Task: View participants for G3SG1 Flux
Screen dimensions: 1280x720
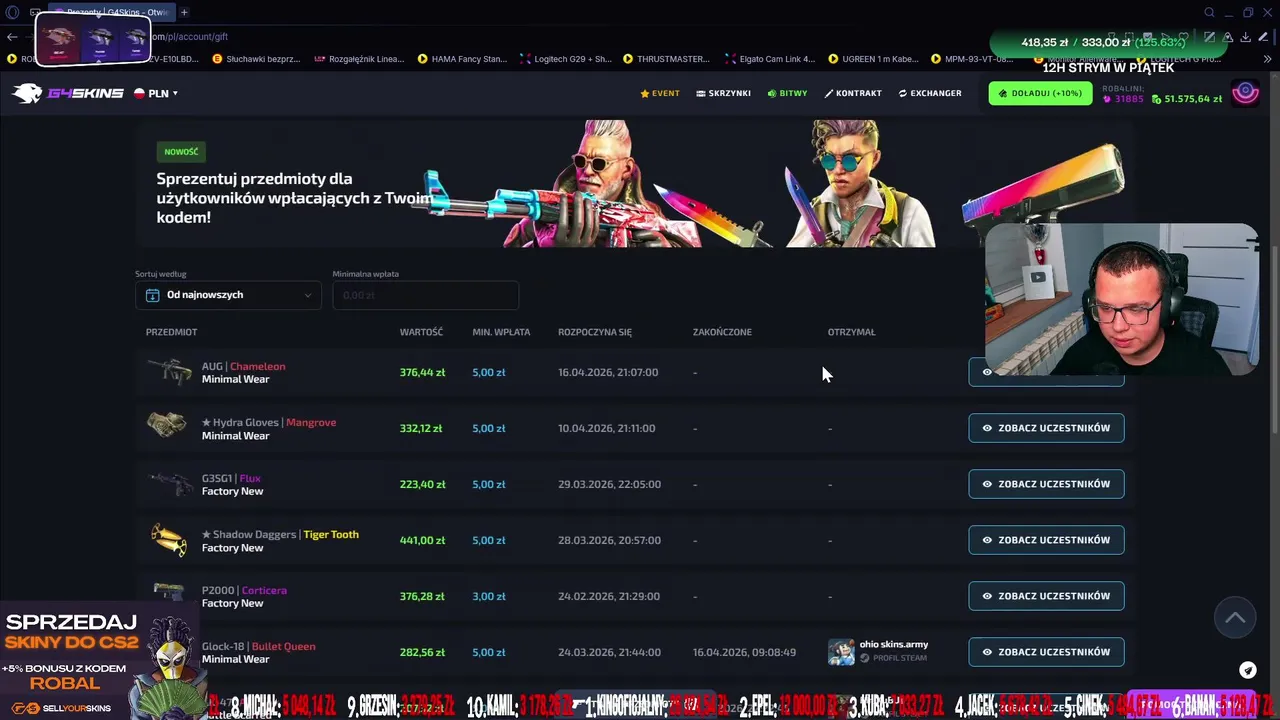Action: (x=1046, y=484)
